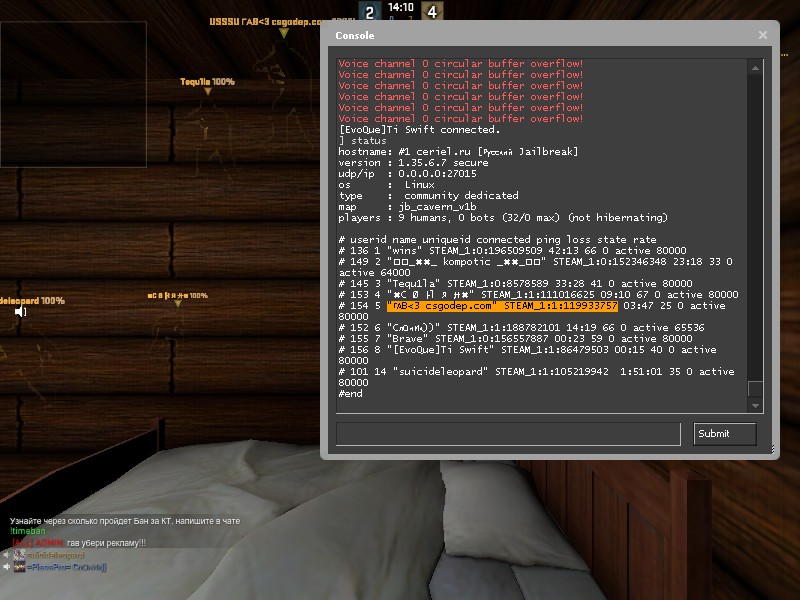Click the blue team score of 2

point(369,12)
